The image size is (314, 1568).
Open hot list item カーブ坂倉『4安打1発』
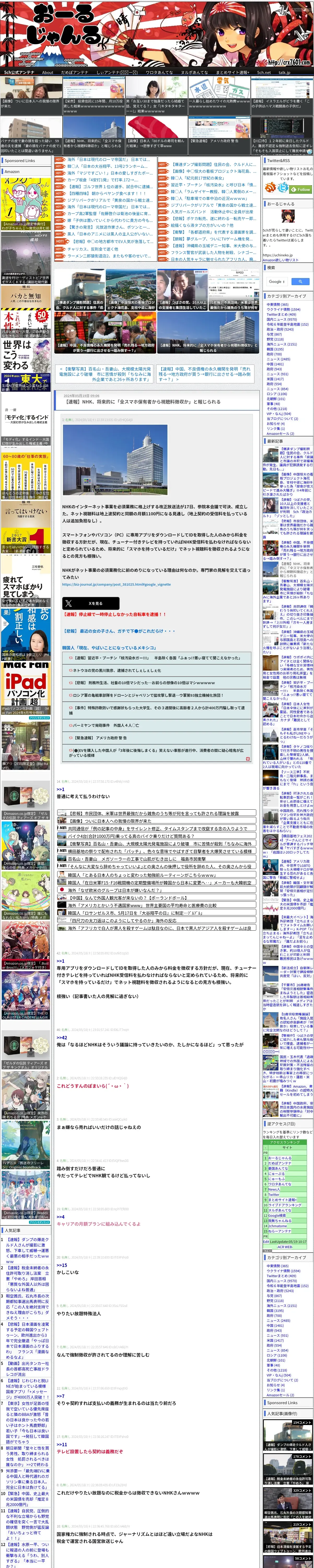point(103,180)
